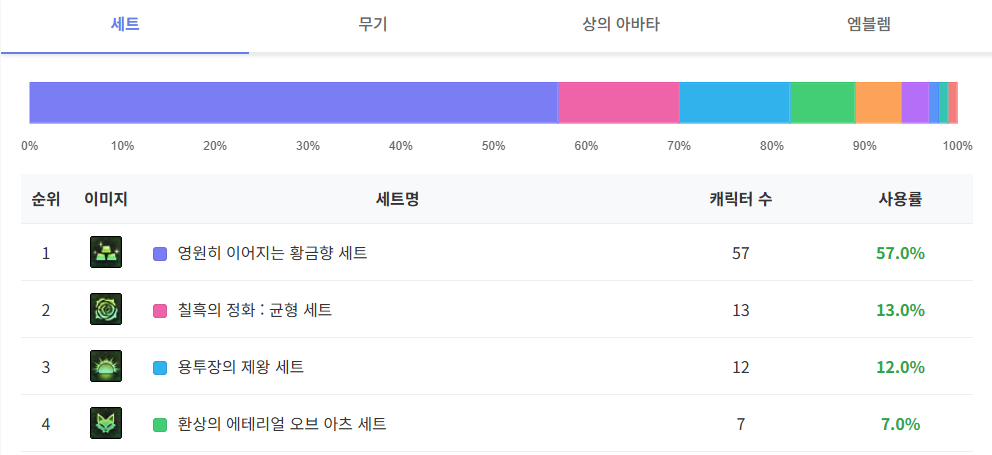Viewport: 992px width, 455px height.
Task: Click the 영원히 이어지는 황금향 세트 name
Action: click(x=272, y=253)
